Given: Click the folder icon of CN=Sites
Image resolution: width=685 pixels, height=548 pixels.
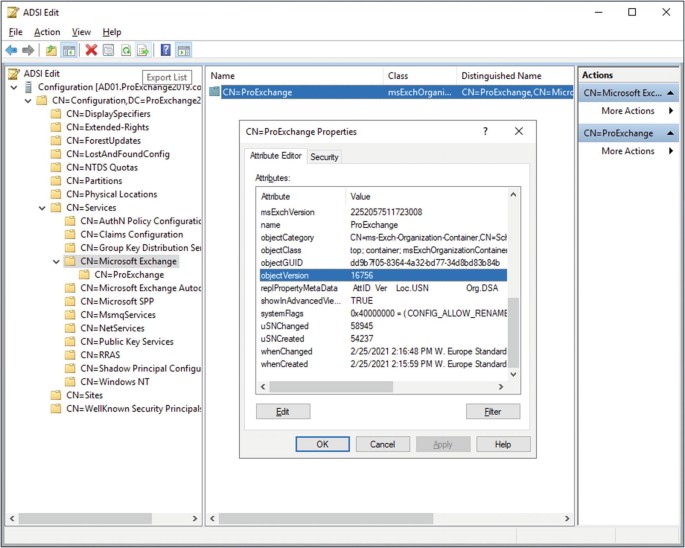Looking at the screenshot, I should click(55, 395).
